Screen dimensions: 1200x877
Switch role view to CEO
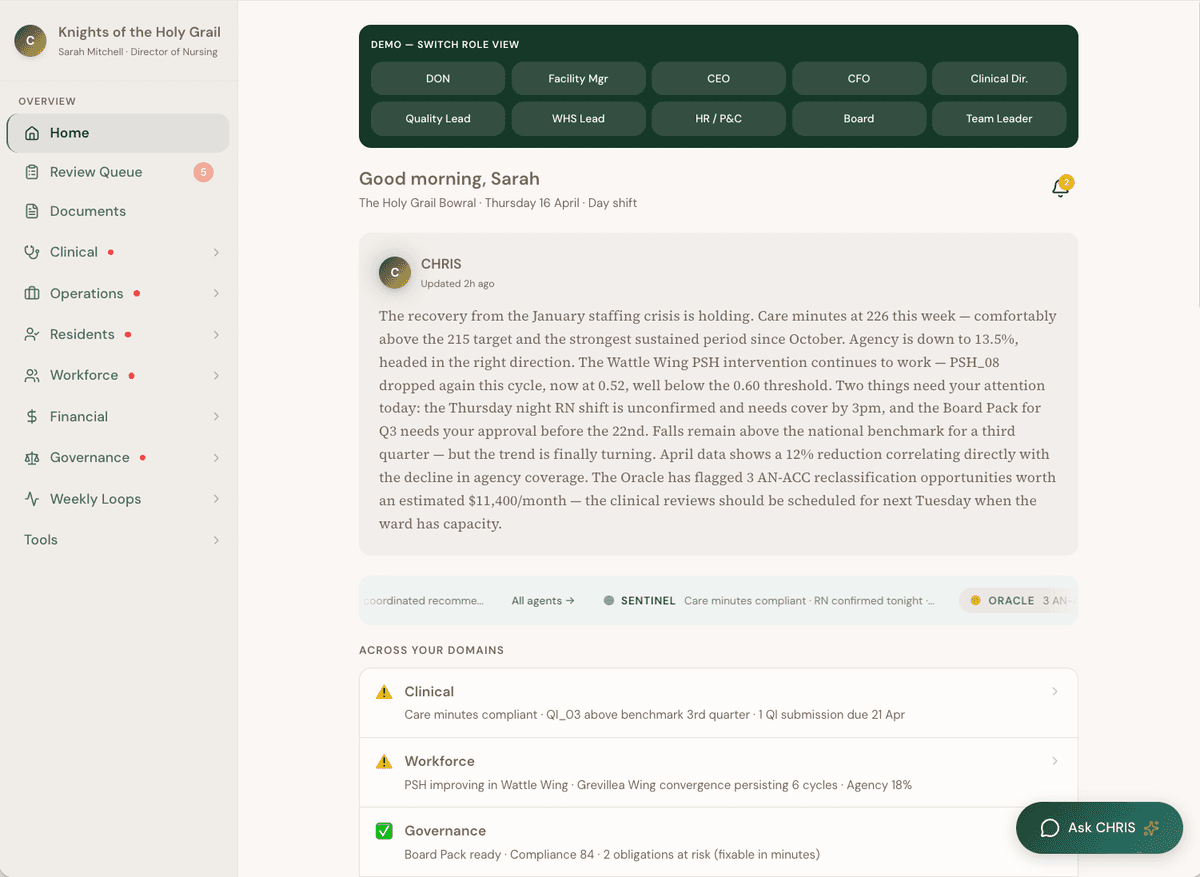(718, 78)
